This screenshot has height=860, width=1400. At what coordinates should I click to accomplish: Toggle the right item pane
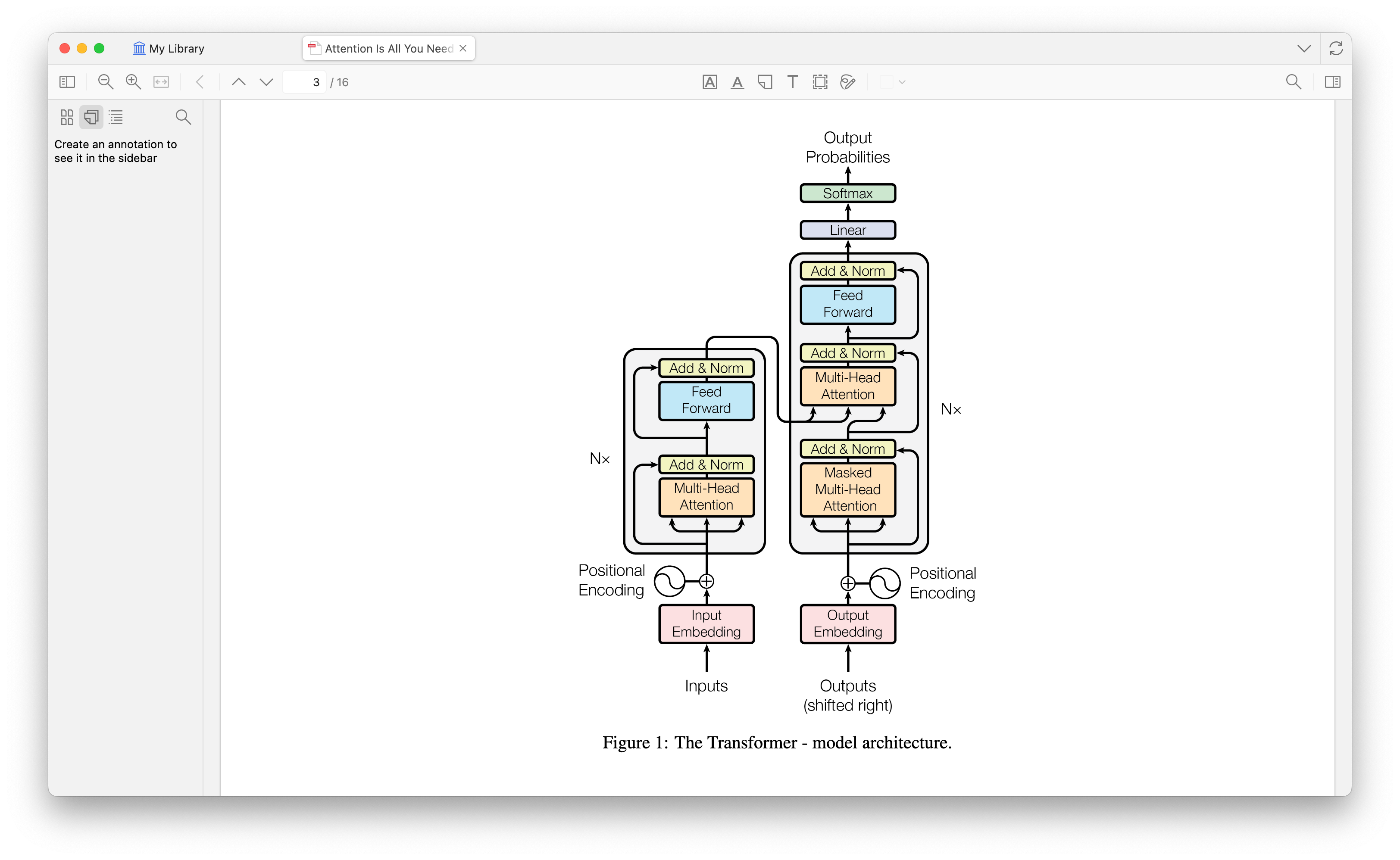(x=1332, y=82)
